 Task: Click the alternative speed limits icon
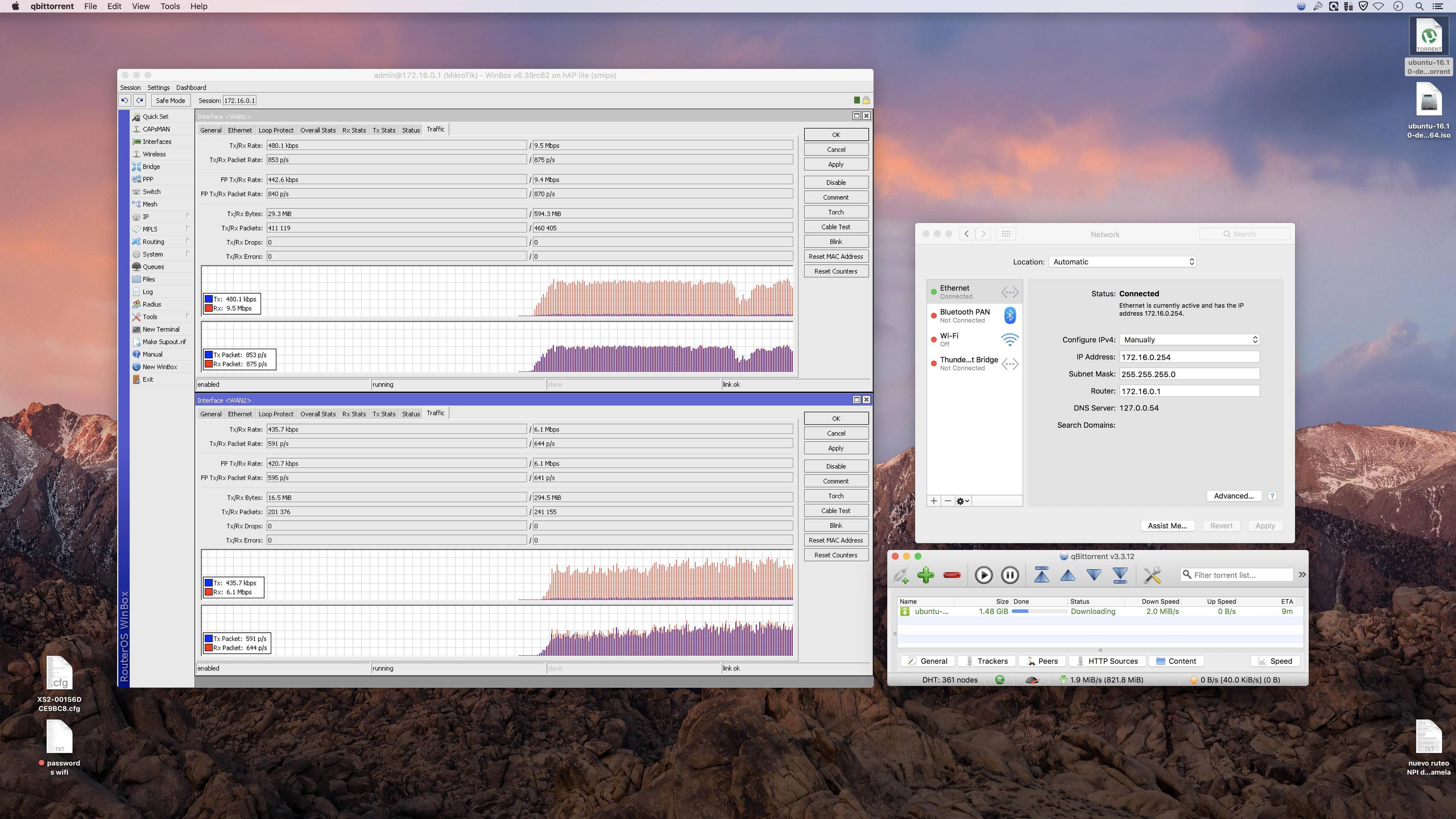[1032, 680]
